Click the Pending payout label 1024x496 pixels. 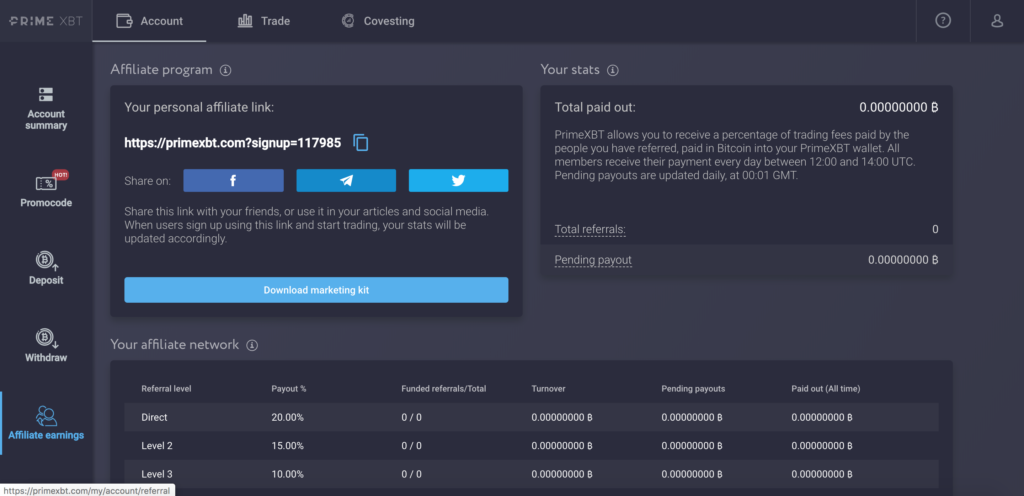(x=593, y=260)
